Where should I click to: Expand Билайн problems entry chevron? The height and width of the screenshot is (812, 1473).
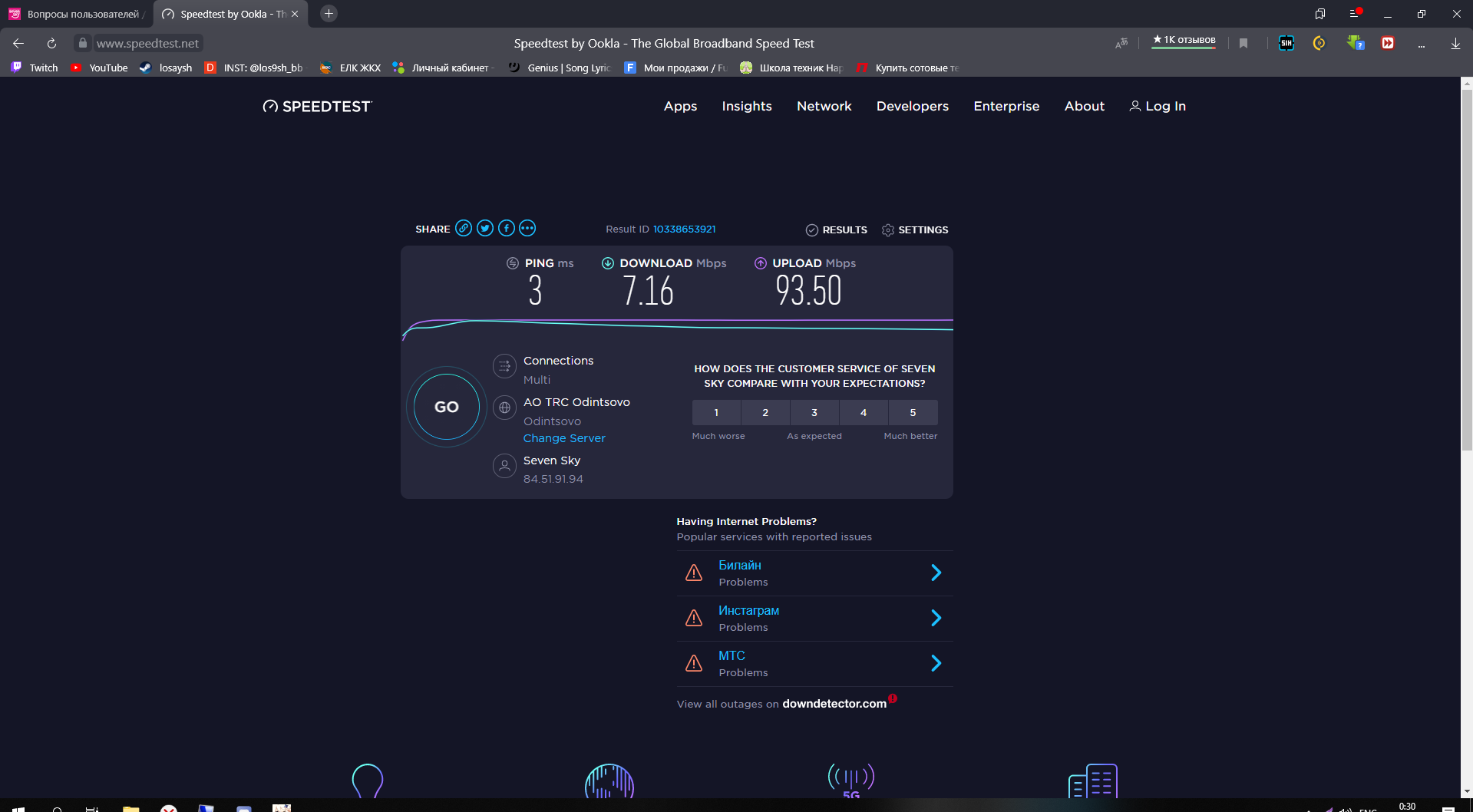click(x=936, y=573)
